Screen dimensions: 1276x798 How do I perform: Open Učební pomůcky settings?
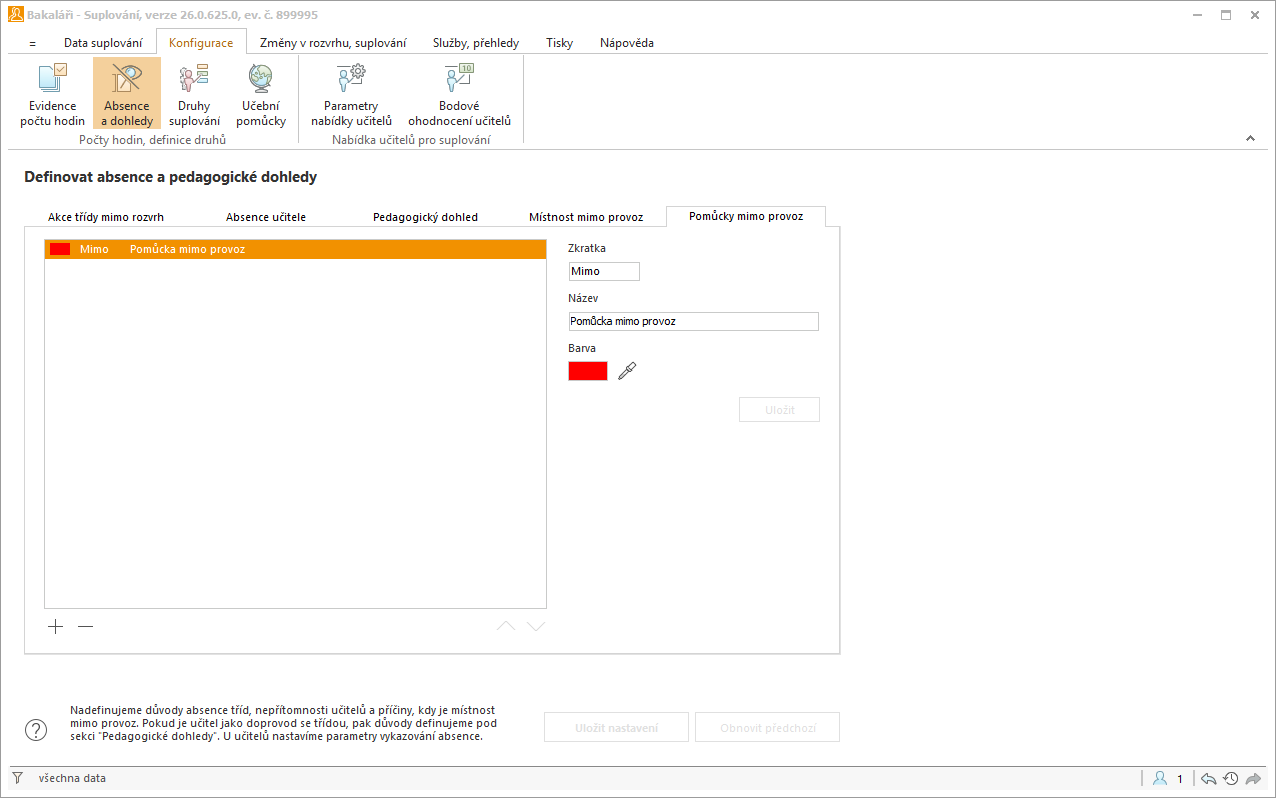coord(261,94)
